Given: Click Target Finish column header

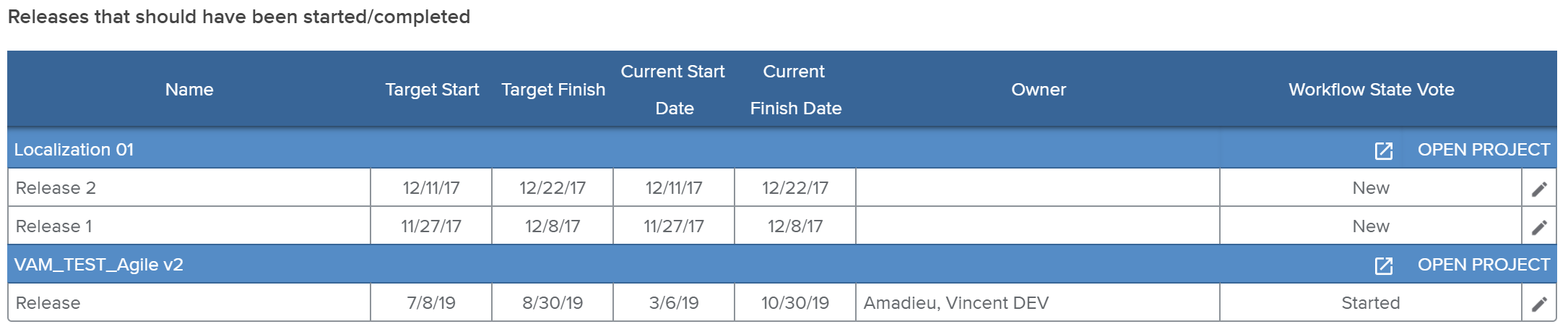Looking at the screenshot, I should coord(553,90).
